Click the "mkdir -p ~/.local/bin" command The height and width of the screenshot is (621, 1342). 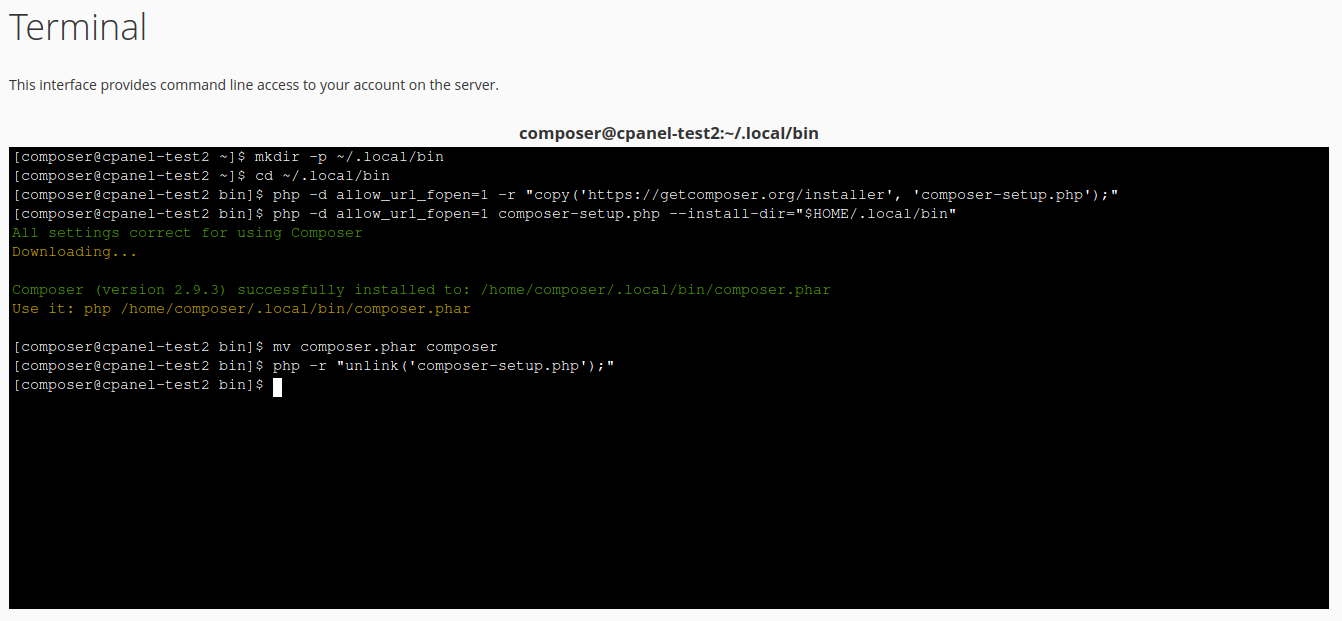(x=349, y=157)
